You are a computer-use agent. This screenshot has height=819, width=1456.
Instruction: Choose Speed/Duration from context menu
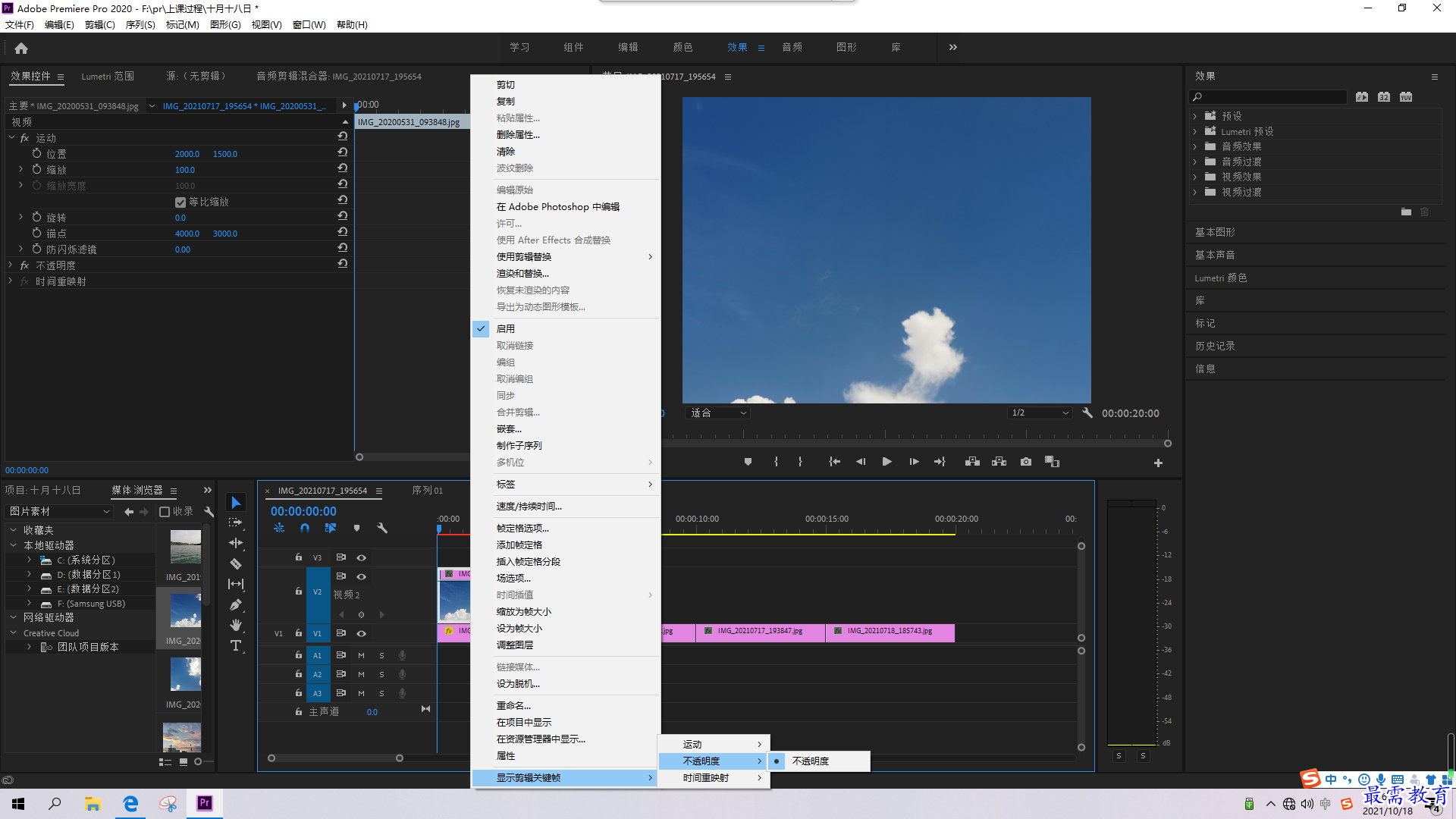(529, 507)
